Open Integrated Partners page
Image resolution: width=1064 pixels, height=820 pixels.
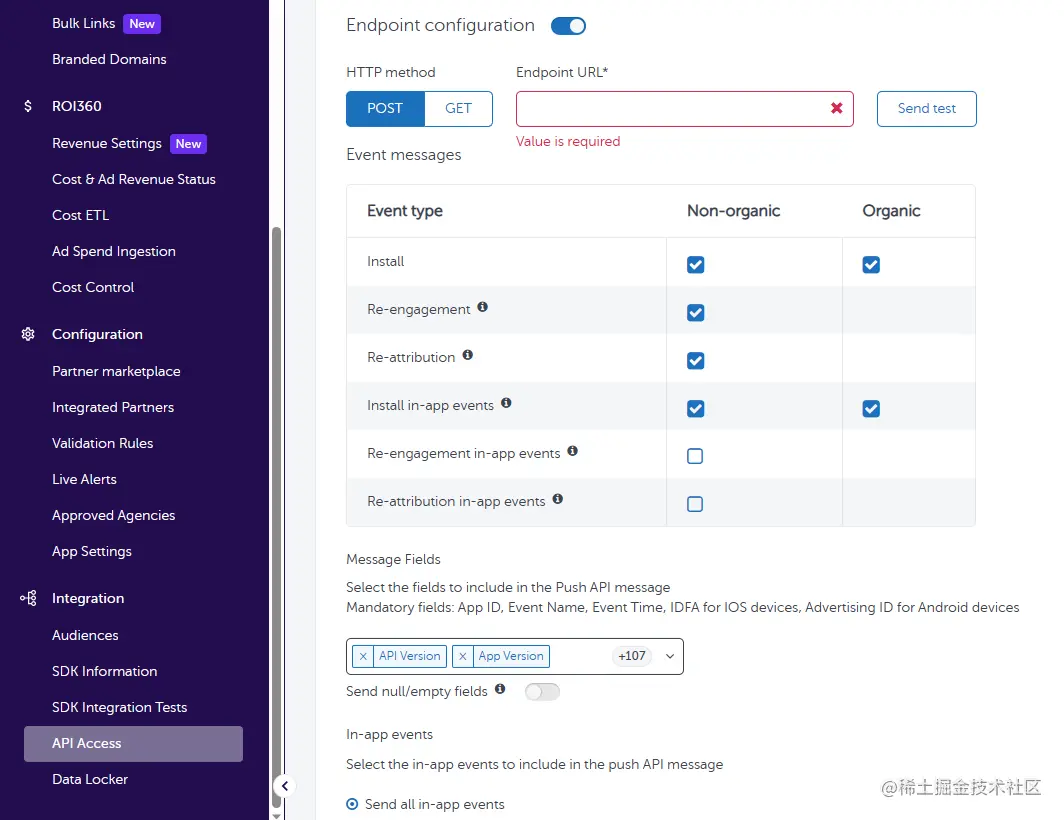[113, 407]
